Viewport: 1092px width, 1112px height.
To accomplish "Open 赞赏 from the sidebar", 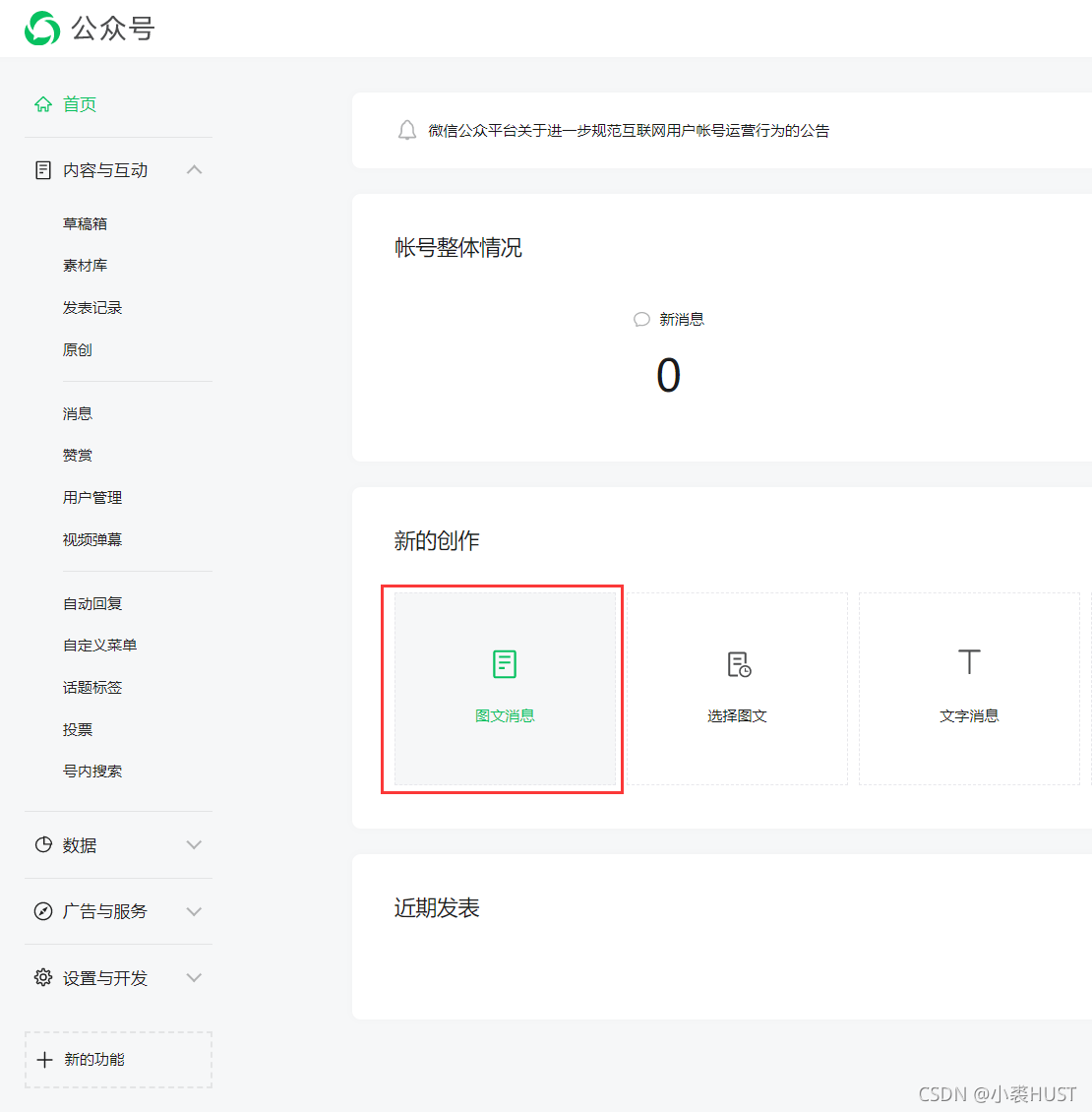I will tap(78, 456).
